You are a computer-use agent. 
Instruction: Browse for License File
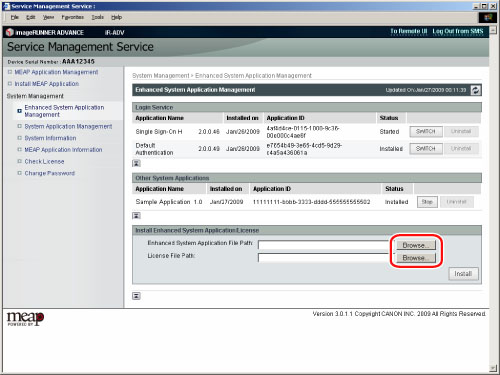(x=416, y=258)
